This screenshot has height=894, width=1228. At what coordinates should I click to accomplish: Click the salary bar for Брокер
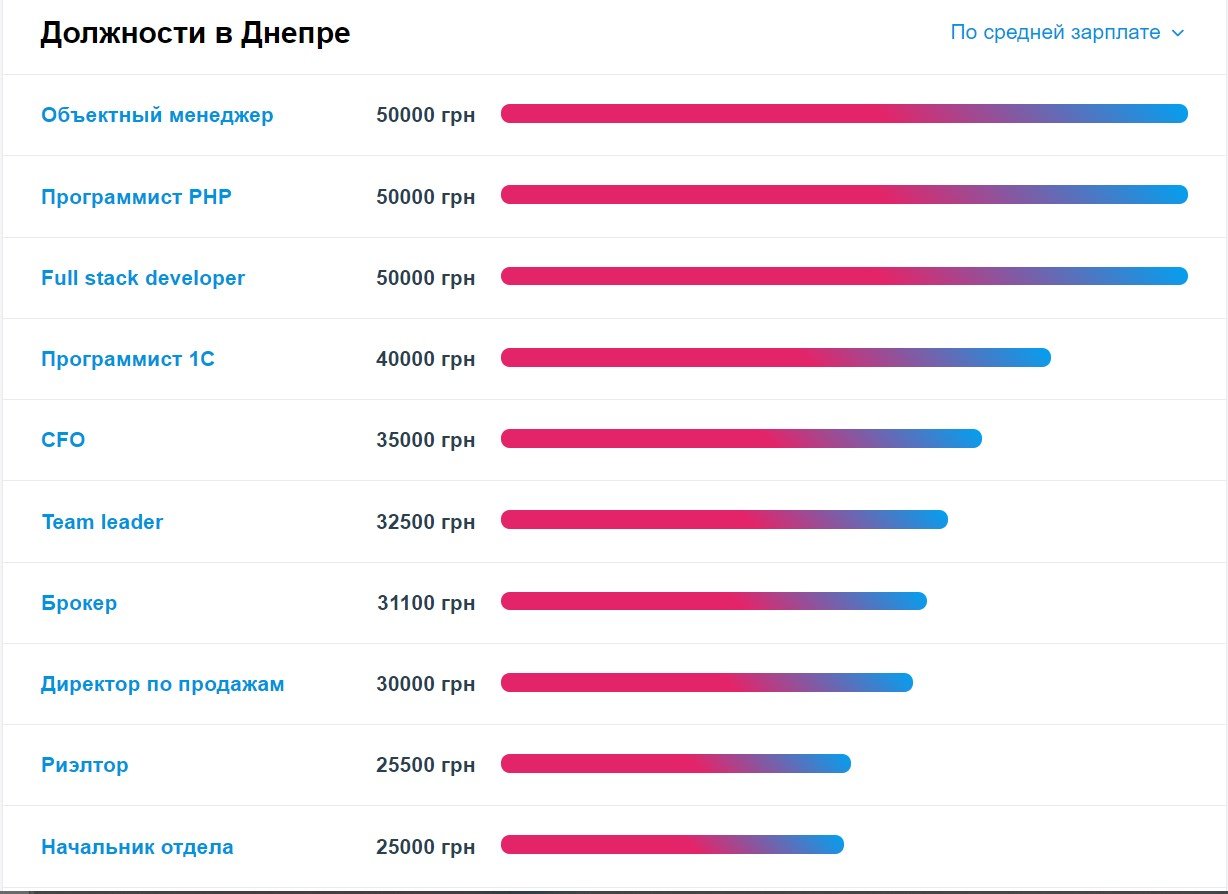(713, 601)
